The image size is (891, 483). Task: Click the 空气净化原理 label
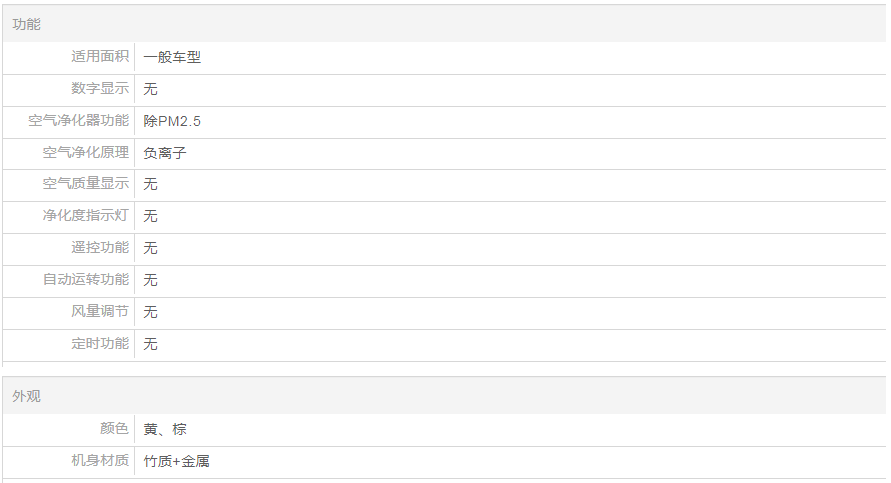[86, 153]
